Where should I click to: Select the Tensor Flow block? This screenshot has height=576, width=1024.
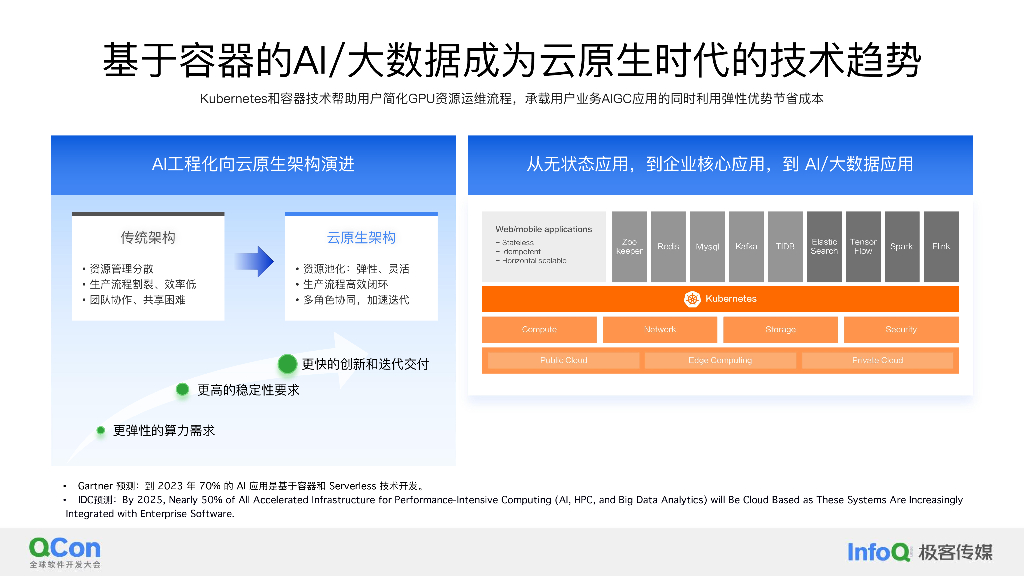pos(863,246)
